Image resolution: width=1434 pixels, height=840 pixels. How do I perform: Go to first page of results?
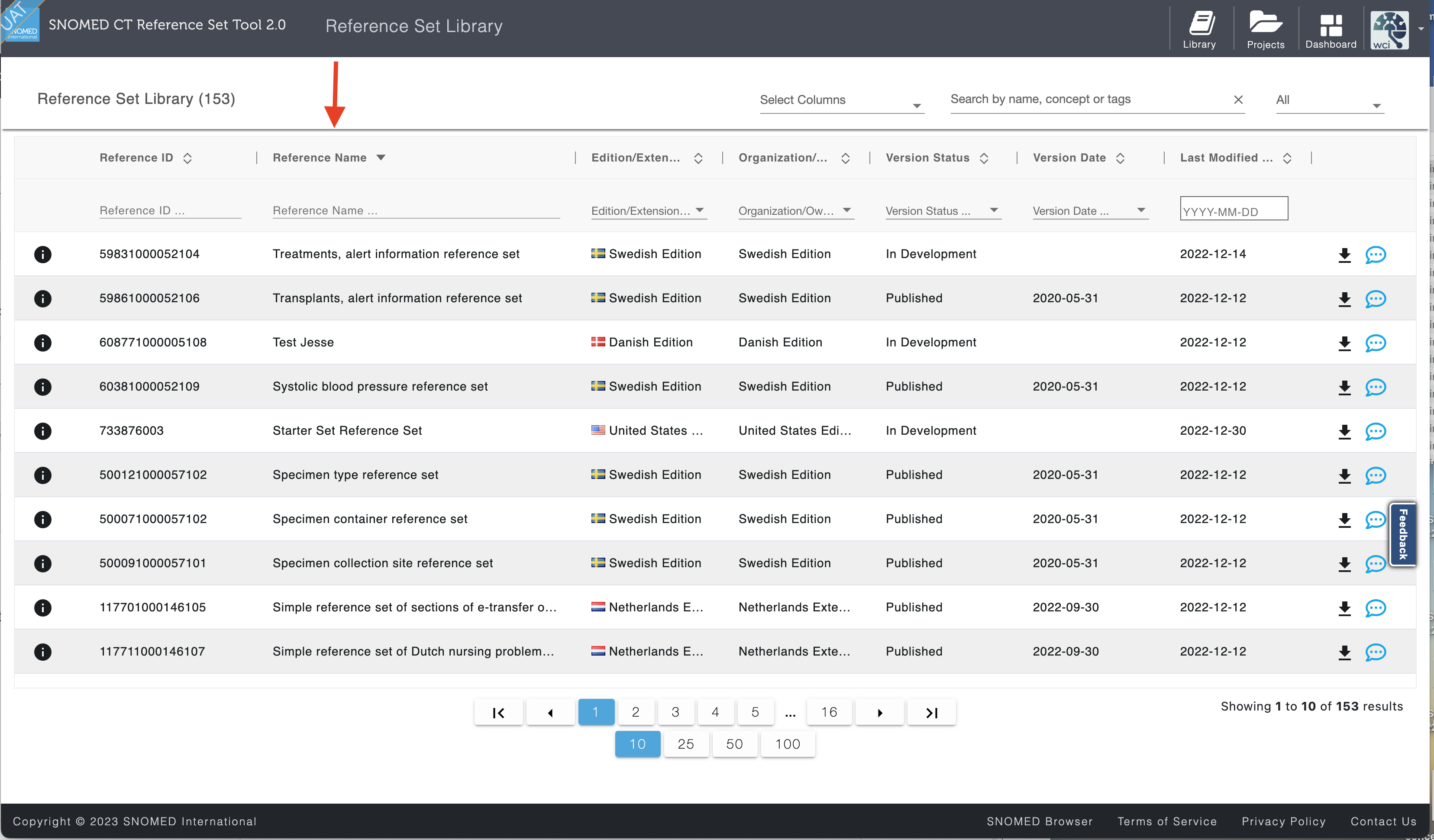[498, 713]
